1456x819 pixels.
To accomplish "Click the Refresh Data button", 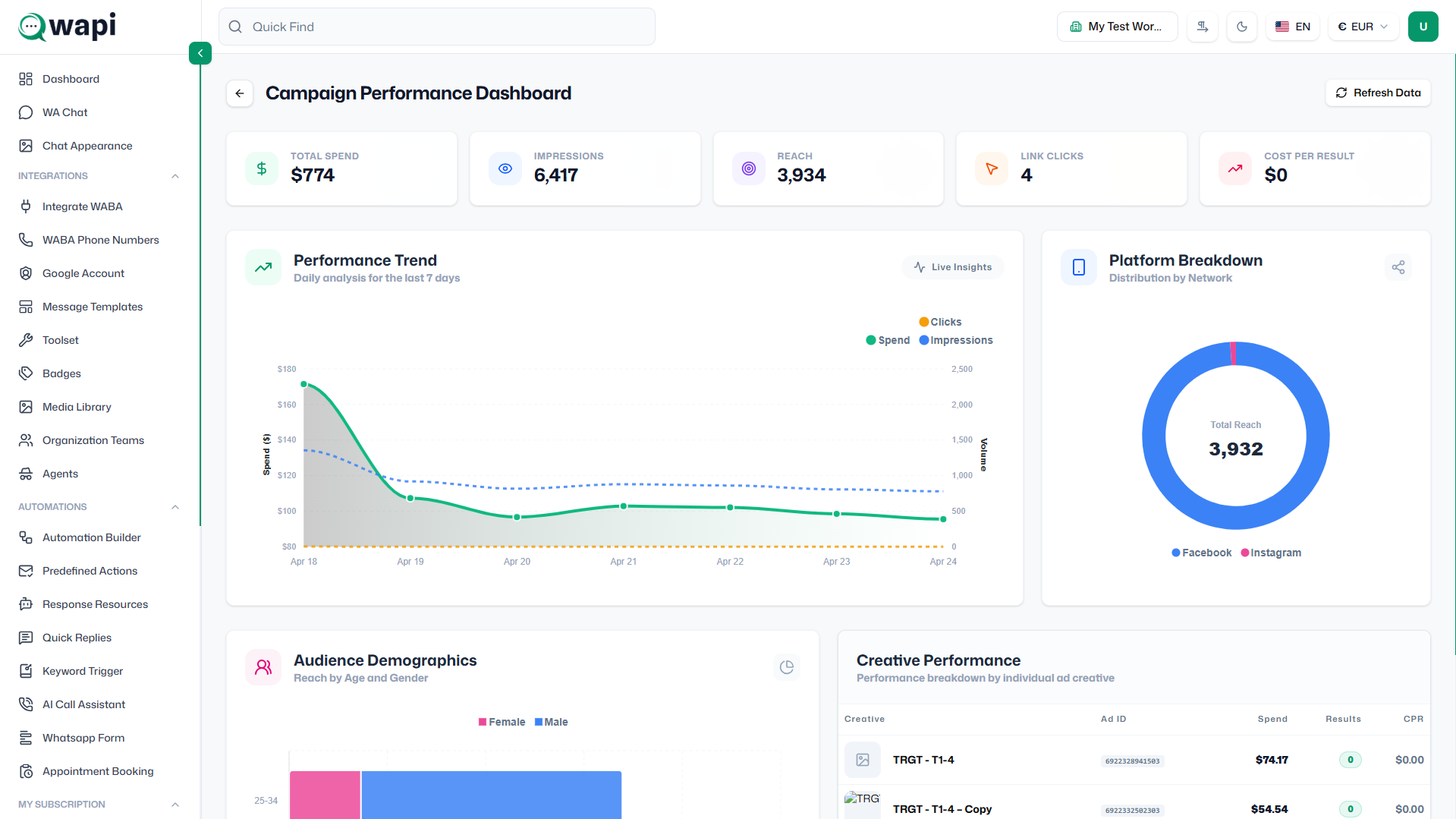I will point(1378,93).
